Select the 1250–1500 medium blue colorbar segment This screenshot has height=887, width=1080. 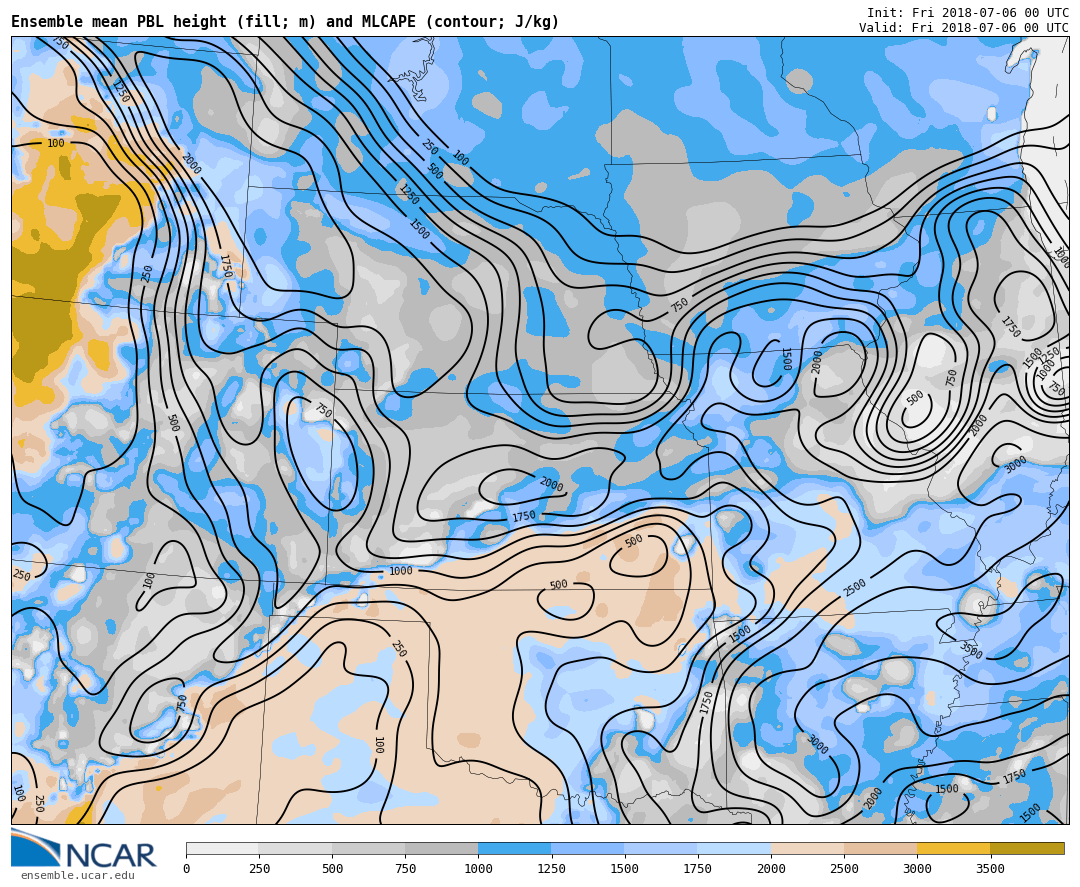coord(587,848)
